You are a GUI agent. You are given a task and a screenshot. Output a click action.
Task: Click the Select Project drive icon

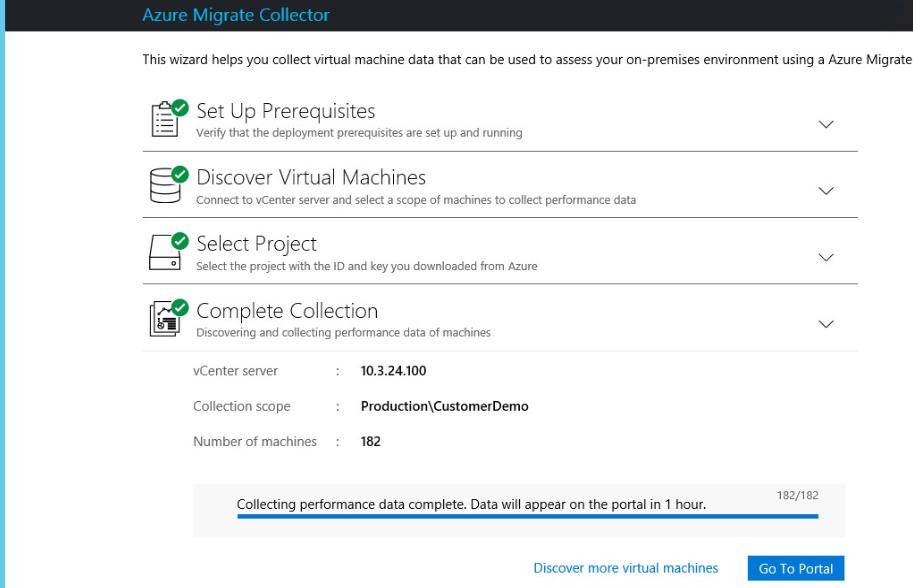coord(164,253)
